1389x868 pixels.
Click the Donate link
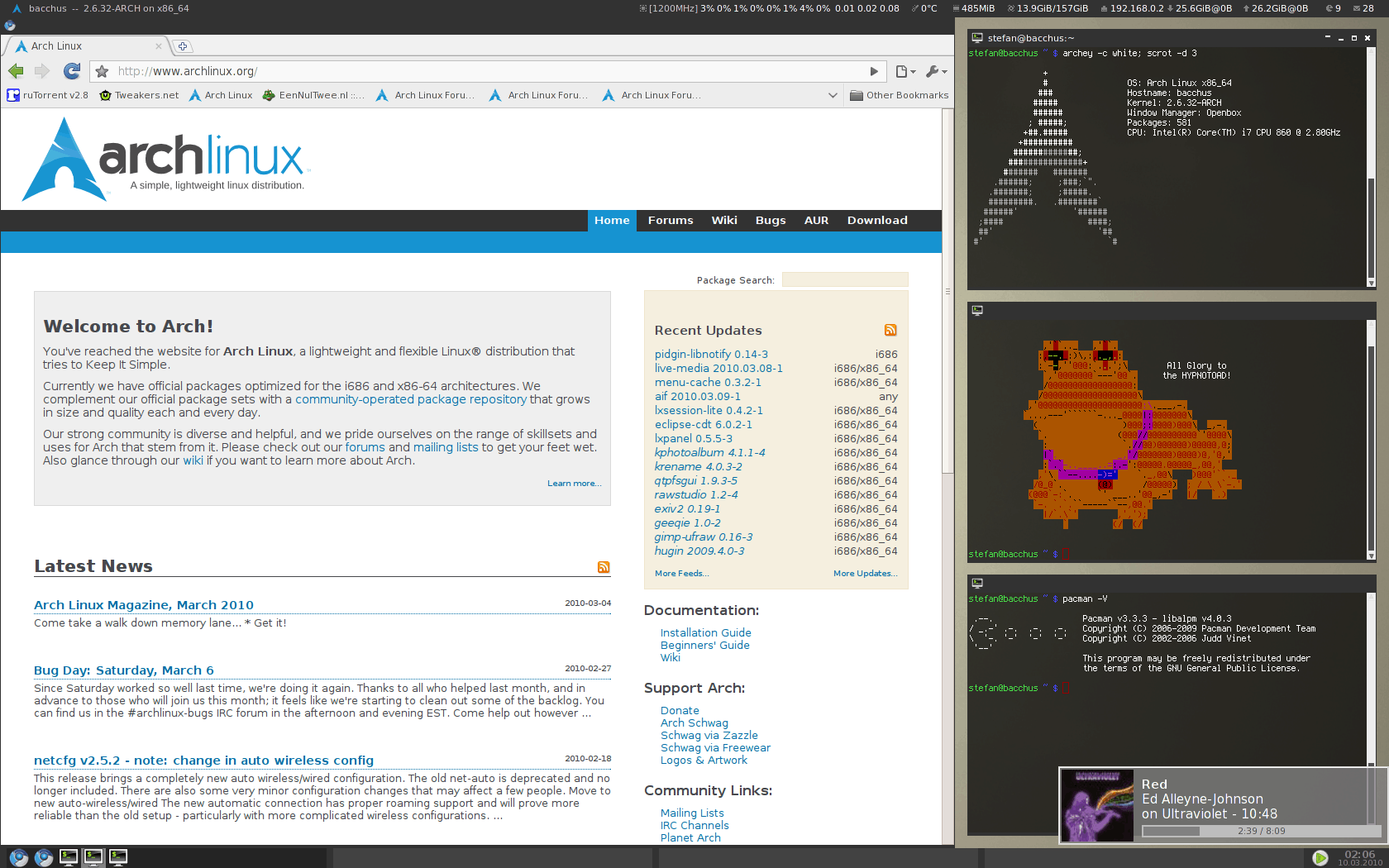pos(680,711)
